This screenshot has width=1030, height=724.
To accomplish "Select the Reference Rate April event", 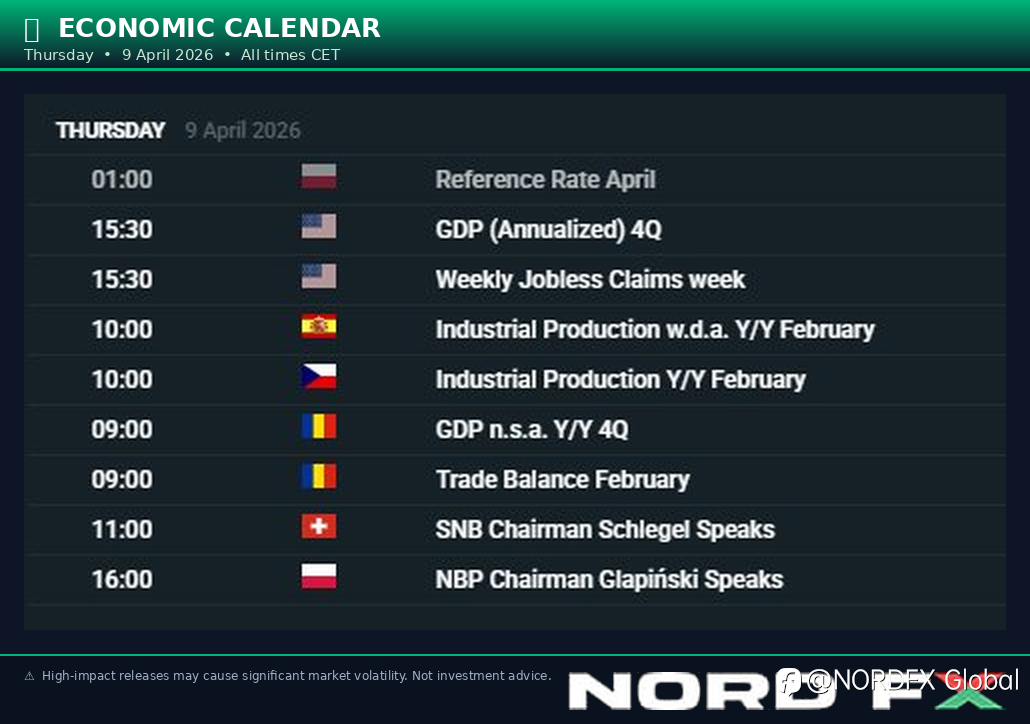I will [x=545, y=180].
